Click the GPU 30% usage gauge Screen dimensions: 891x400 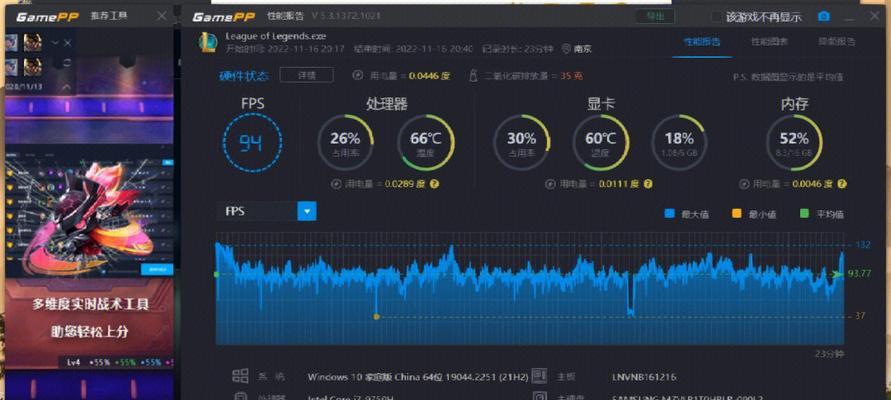point(521,142)
